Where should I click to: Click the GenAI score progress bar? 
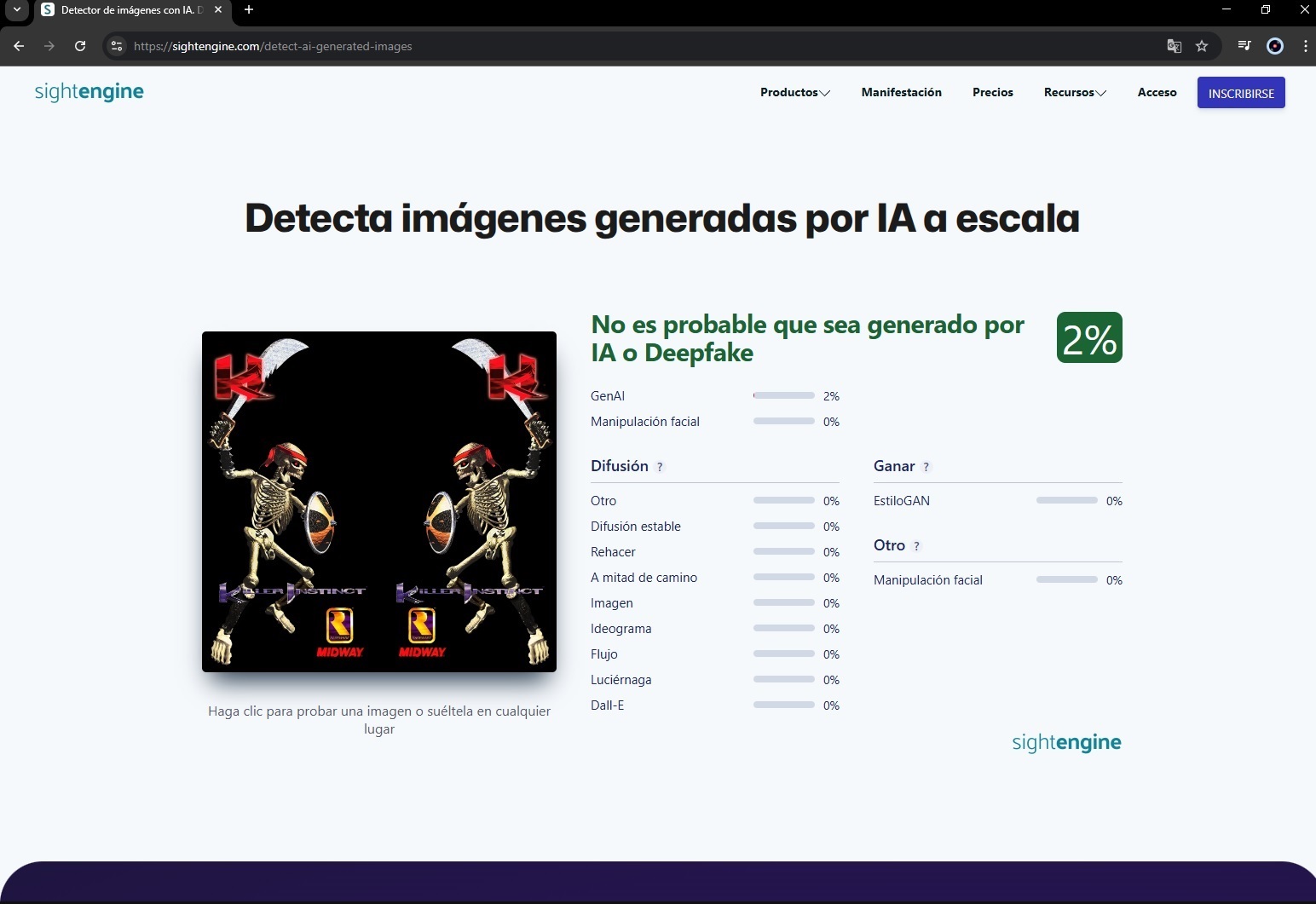(x=783, y=395)
